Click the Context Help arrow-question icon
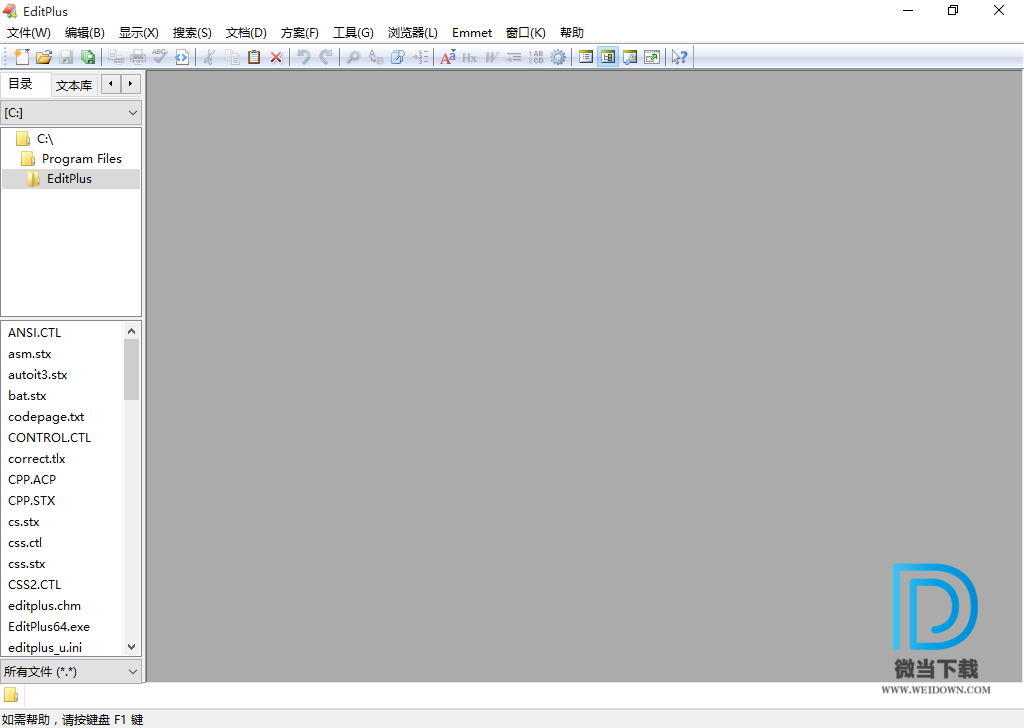 [x=680, y=57]
